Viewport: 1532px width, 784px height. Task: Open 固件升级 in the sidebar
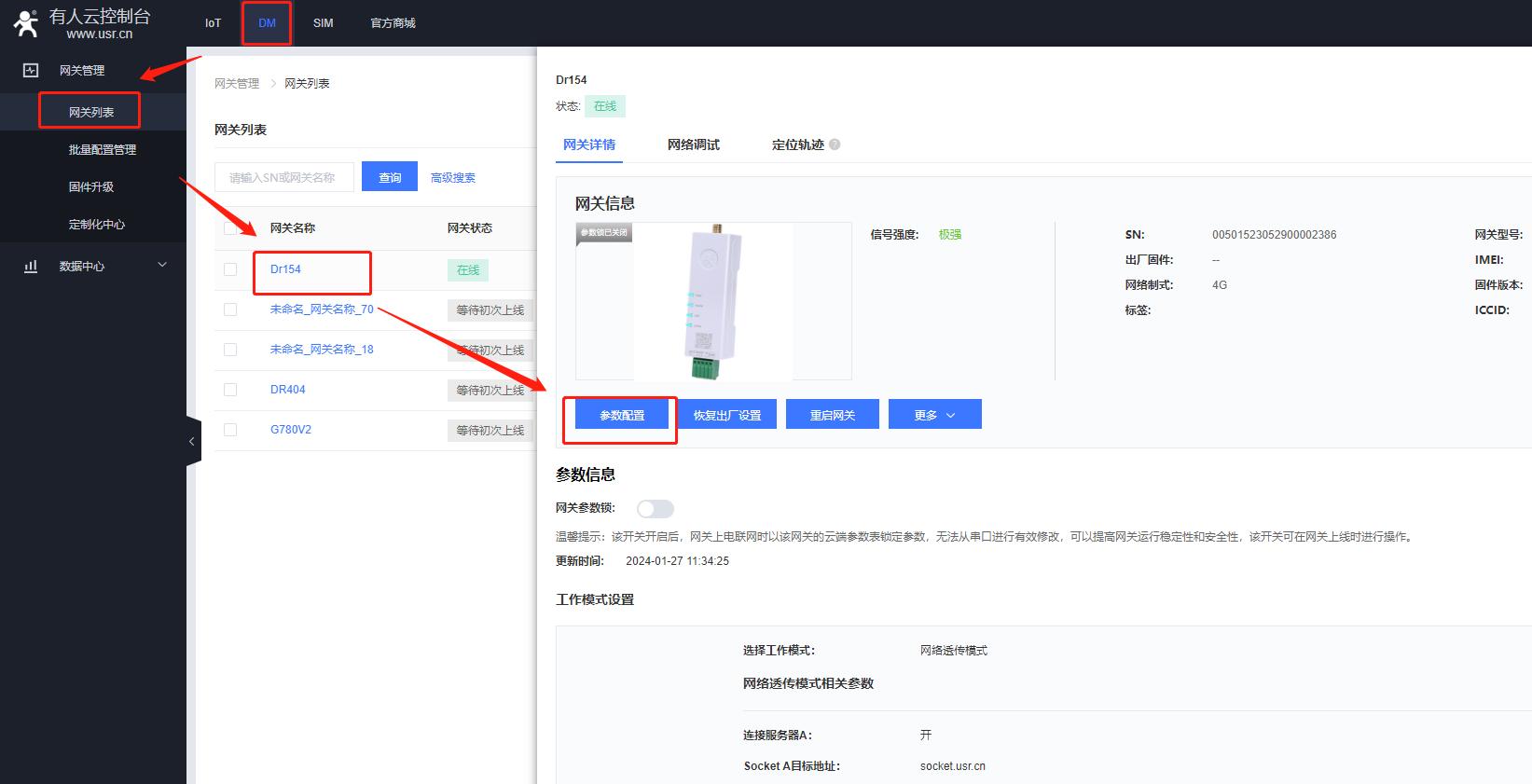tap(91, 186)
